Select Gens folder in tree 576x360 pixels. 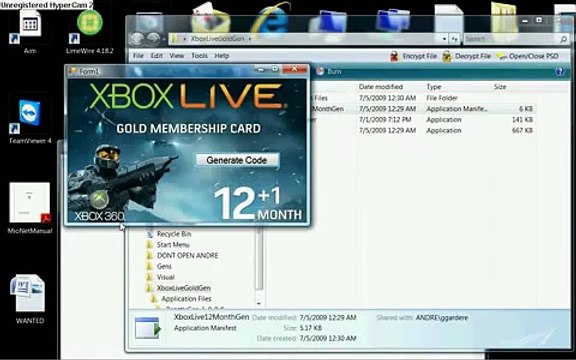[159, 266]
